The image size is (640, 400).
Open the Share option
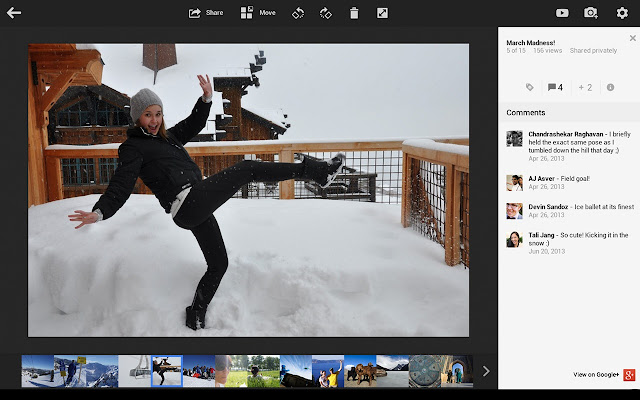click(206, 13)
